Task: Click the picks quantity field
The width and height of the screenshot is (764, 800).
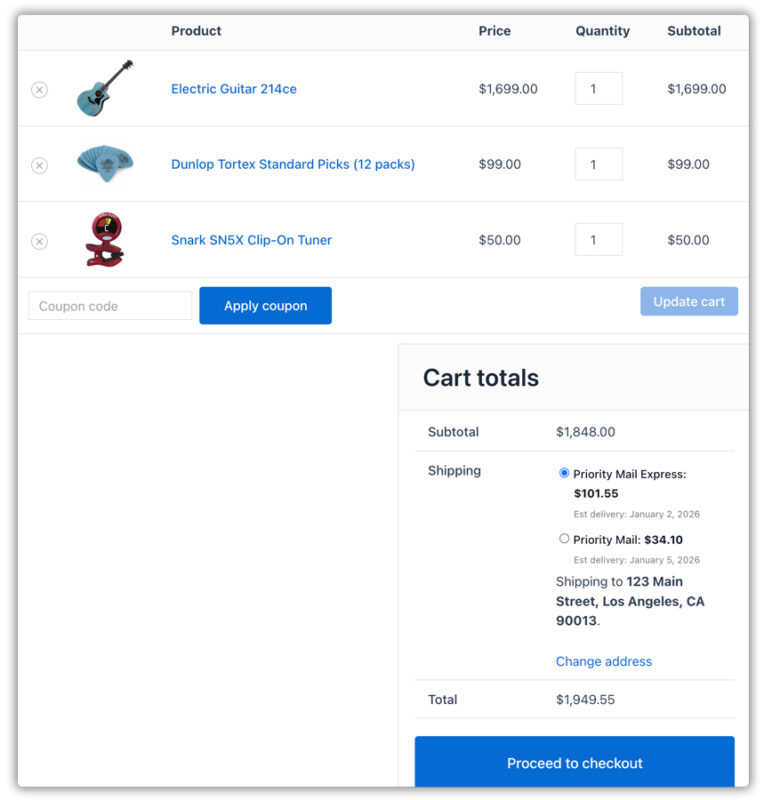Action: [598, 164]
